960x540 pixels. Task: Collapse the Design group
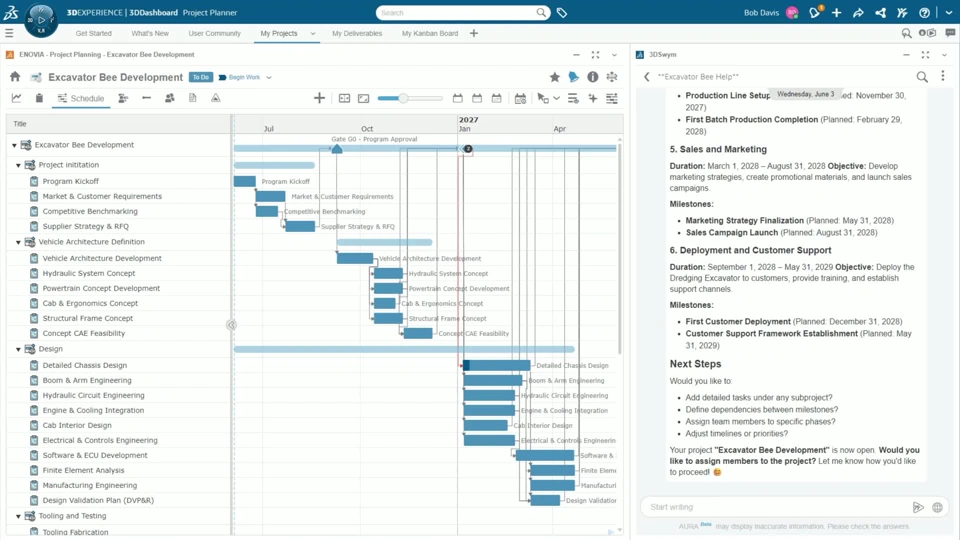point(18,349)
